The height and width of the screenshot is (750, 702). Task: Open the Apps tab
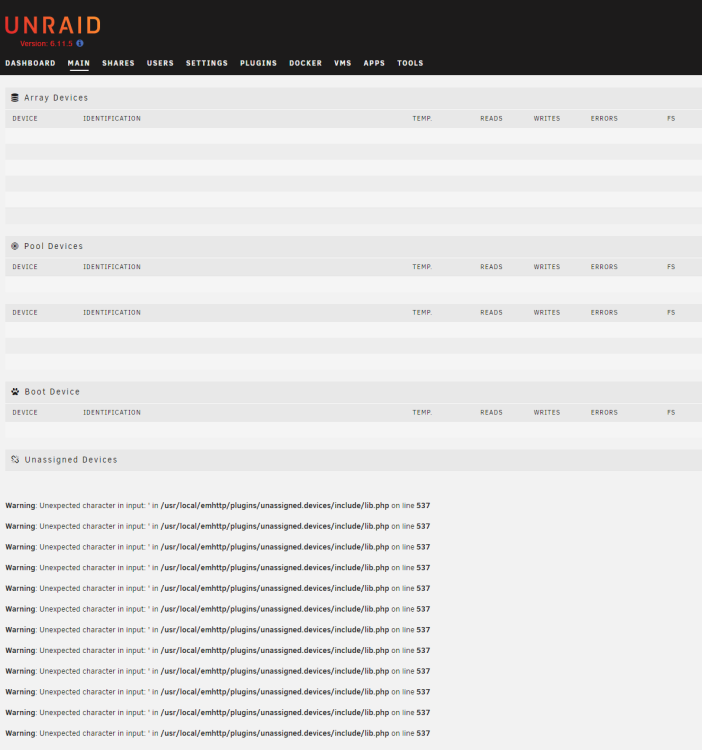click(374, 63)
